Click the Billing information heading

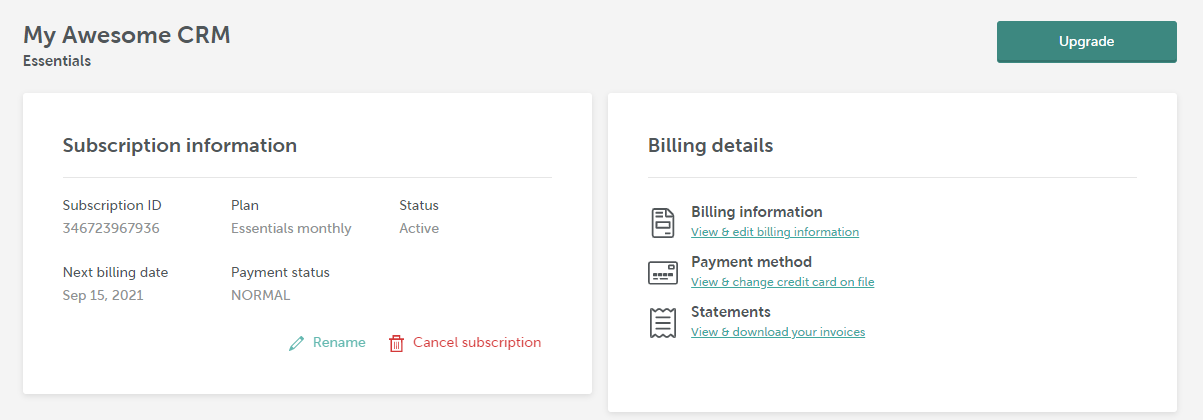pyautogui.click(x=757, y=212)
